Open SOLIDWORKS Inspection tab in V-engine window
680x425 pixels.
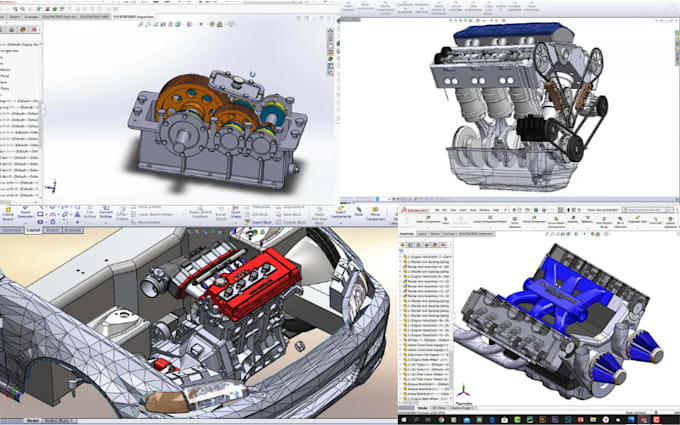tap(476, 233)
